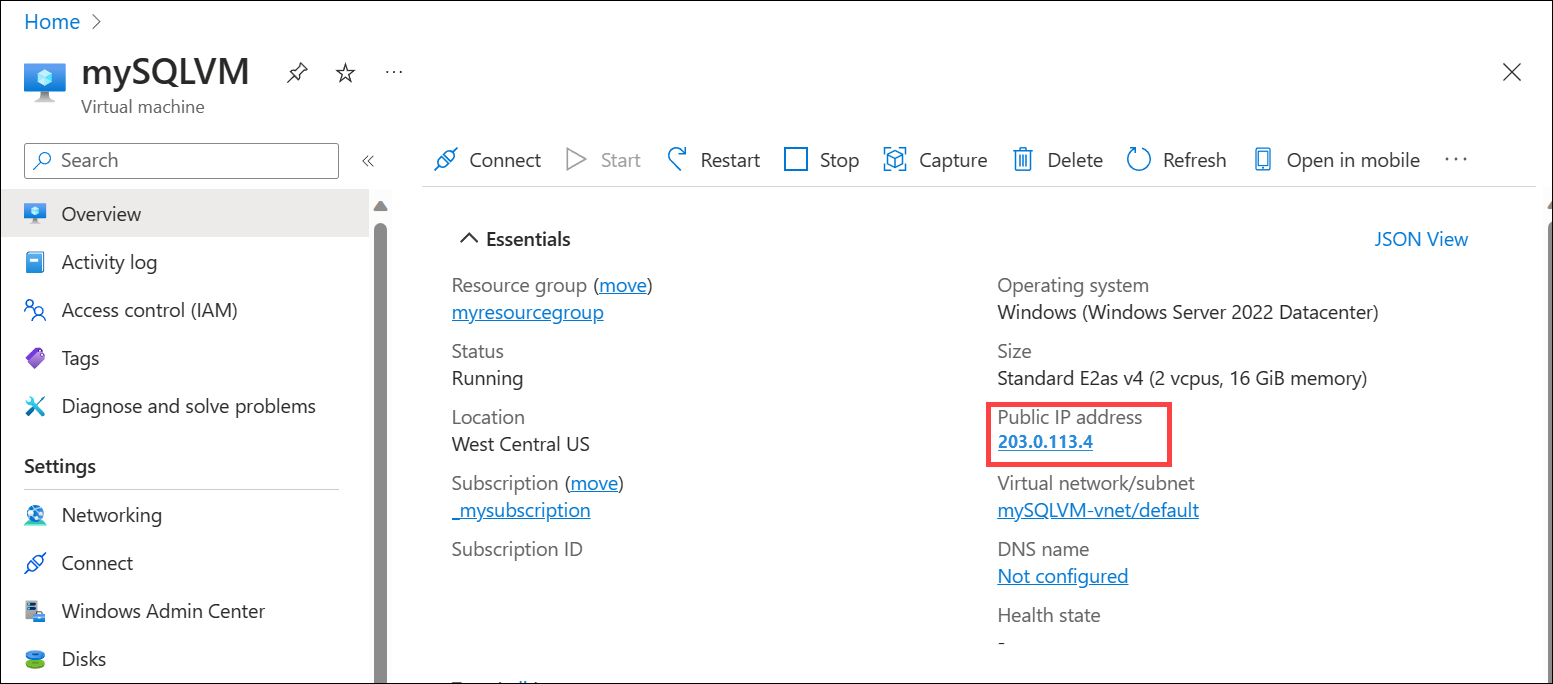Restart the virtual machine
The image size is (1553, 684).
coord(713,159)
